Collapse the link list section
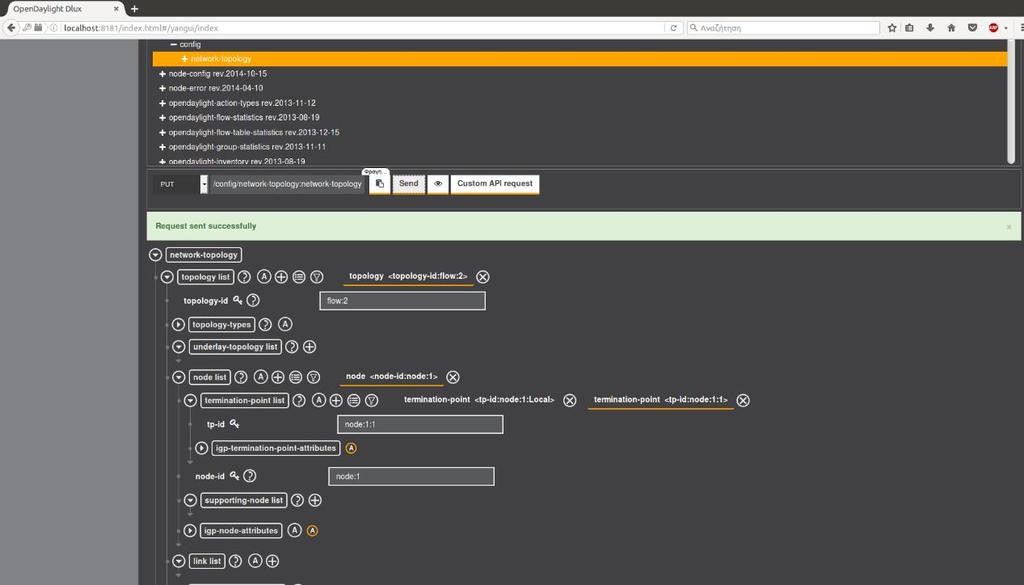Viewport: 1024px width, 585px height. click(179, 561)
